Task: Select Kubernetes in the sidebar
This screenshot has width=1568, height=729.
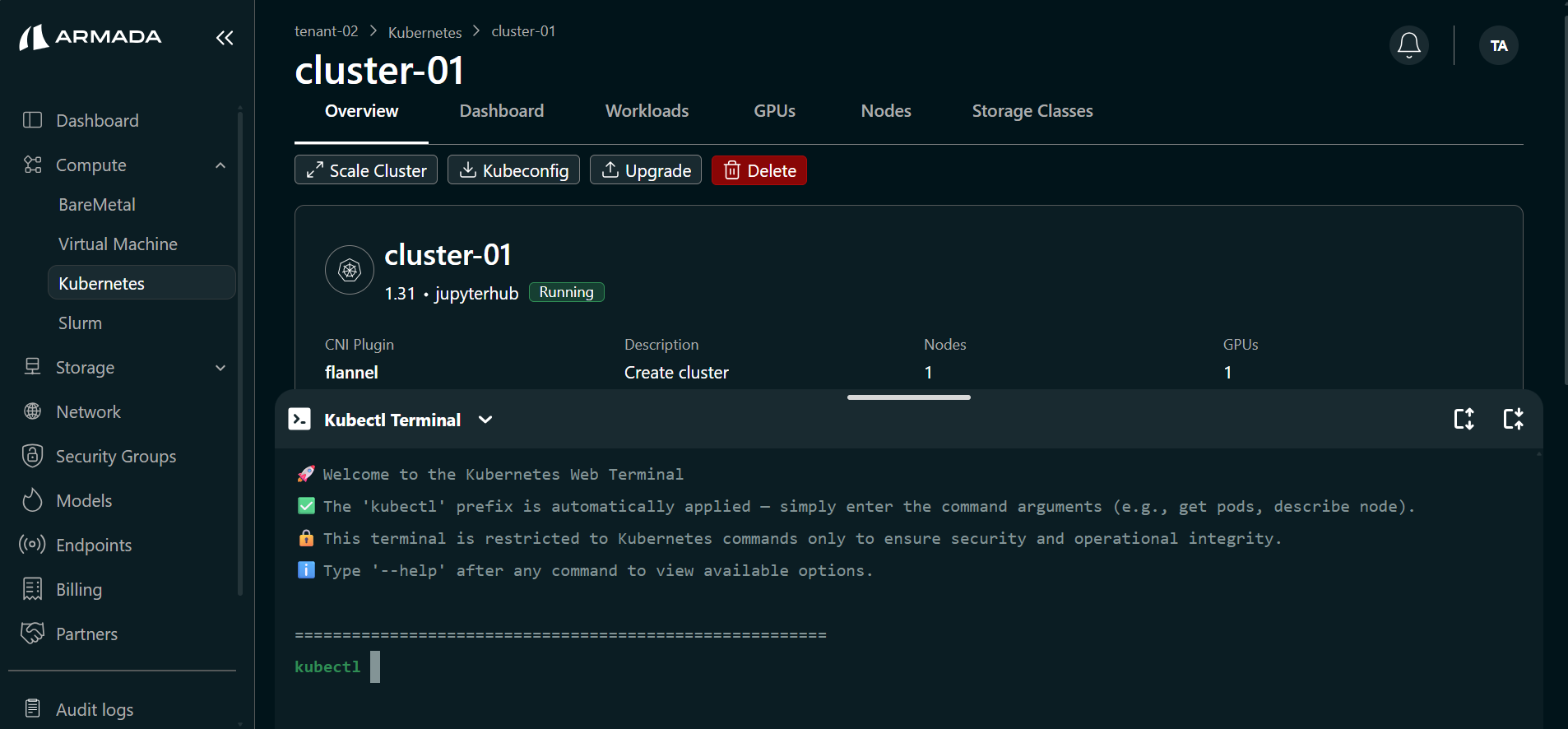Action: (141, 283)
